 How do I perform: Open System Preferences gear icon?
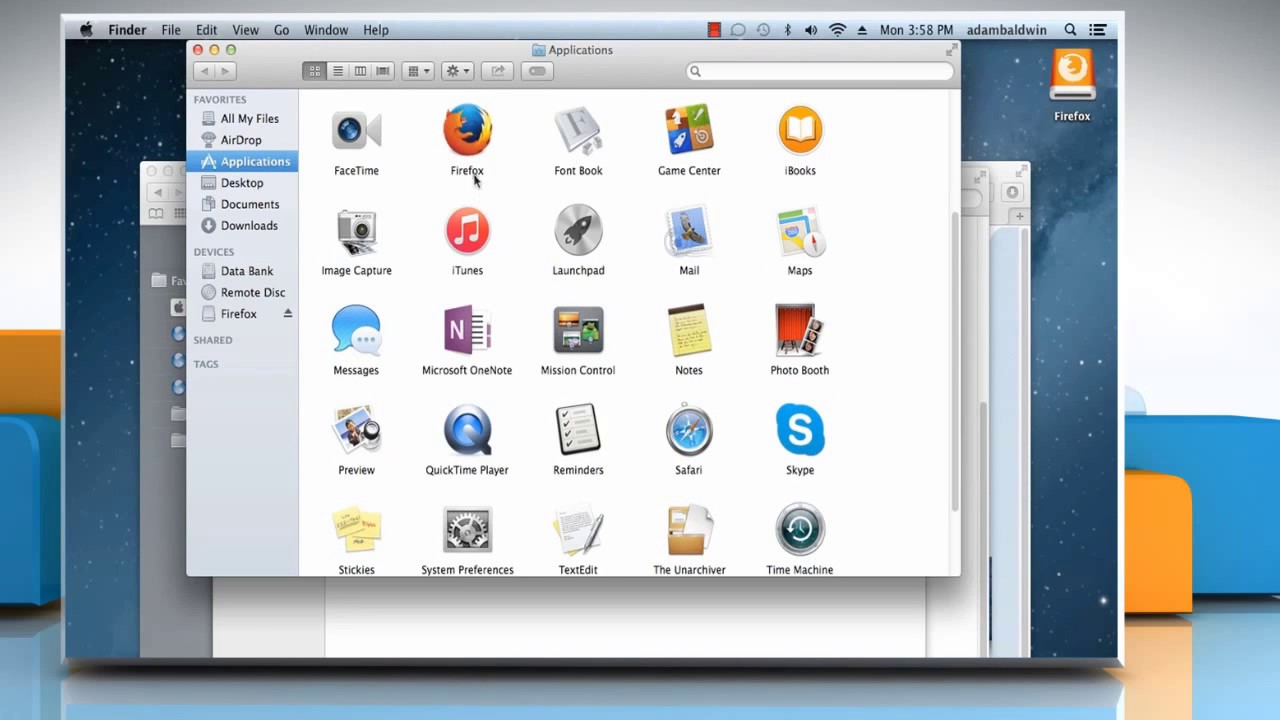pos(467,531)
